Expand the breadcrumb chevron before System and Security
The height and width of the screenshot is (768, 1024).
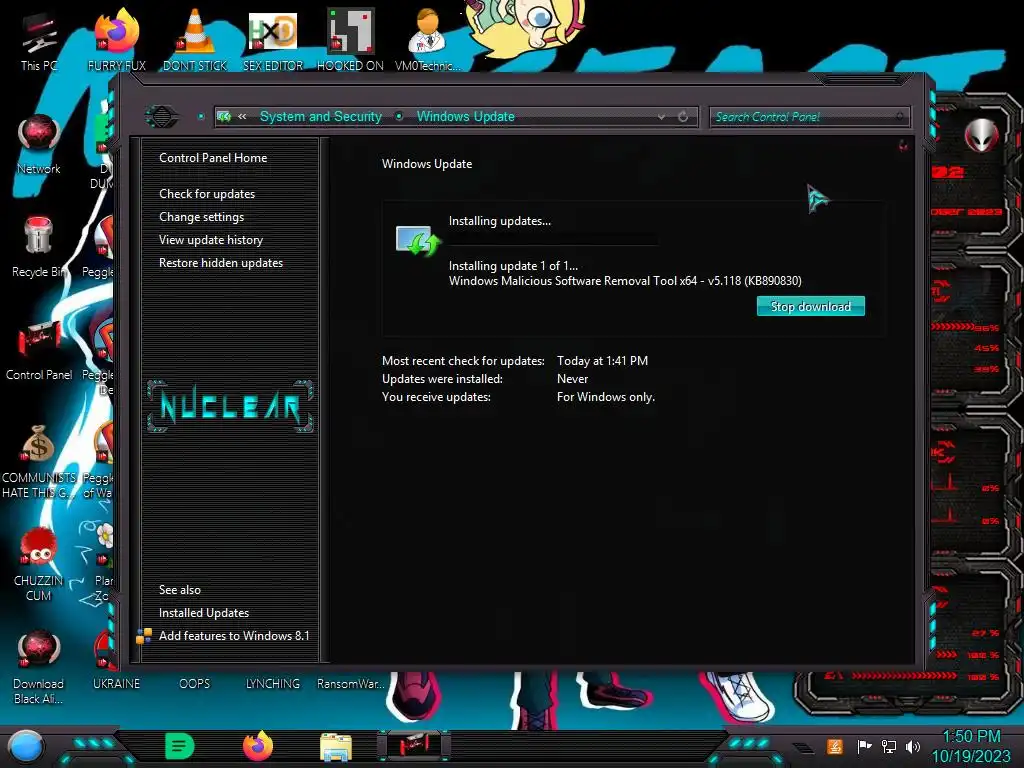242,116
